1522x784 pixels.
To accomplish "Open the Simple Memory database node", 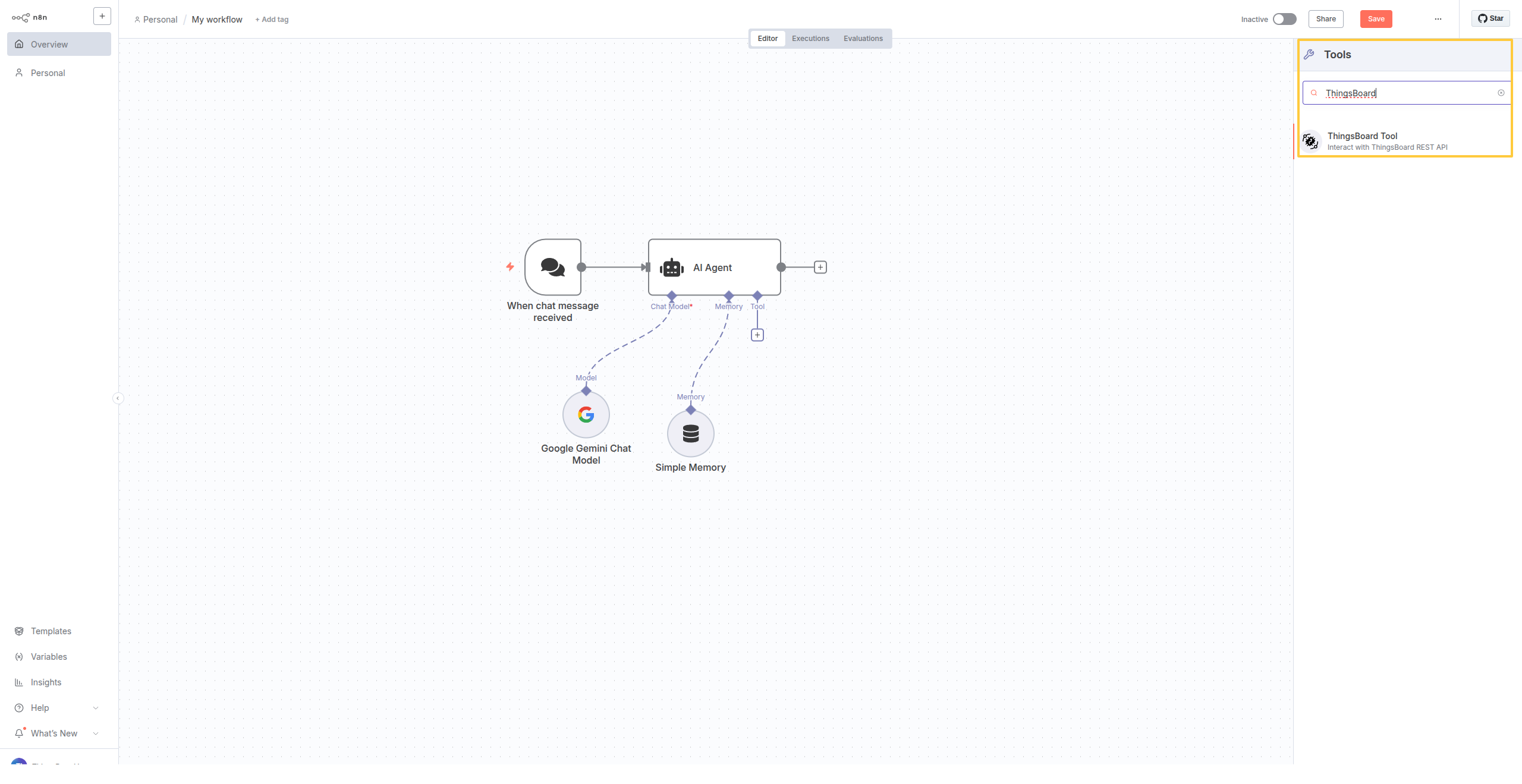I will coord(690,434).
